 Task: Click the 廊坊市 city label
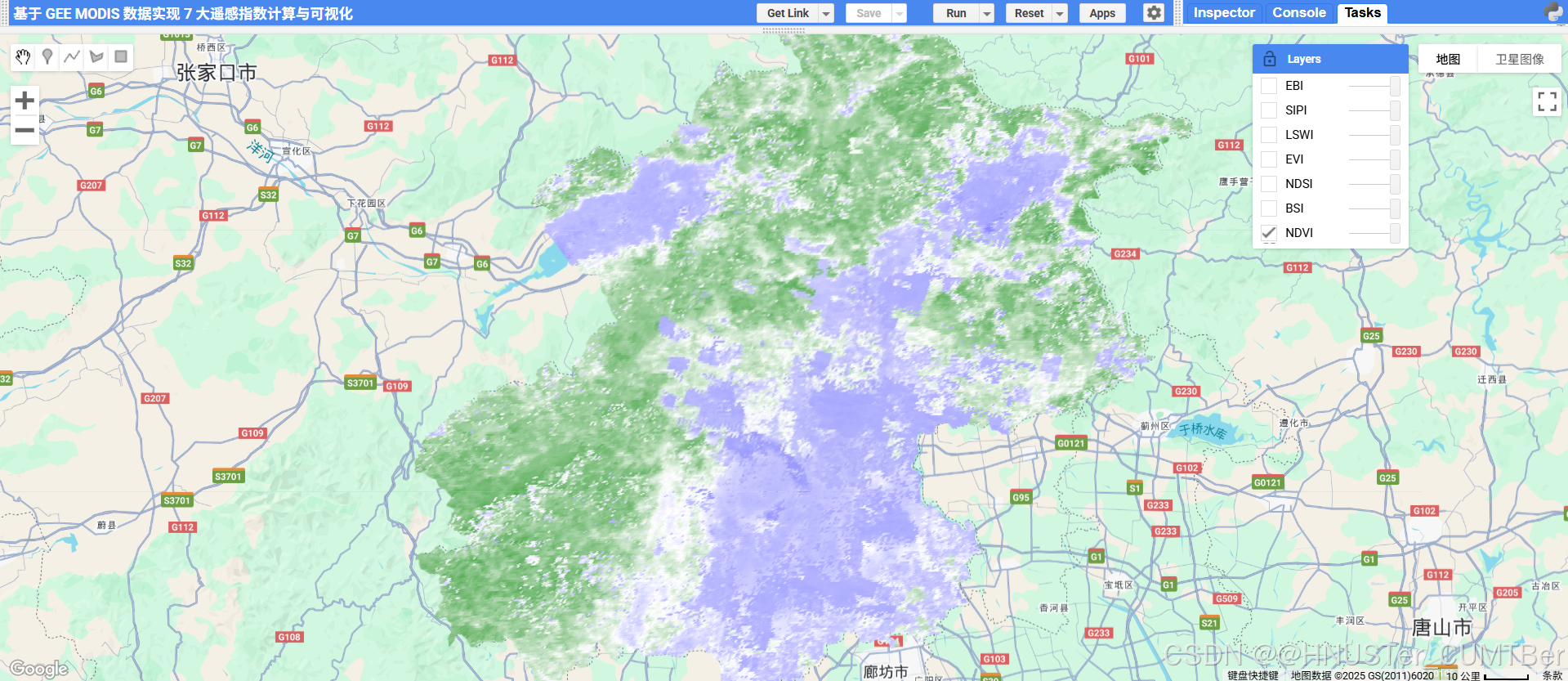(886, 672)
